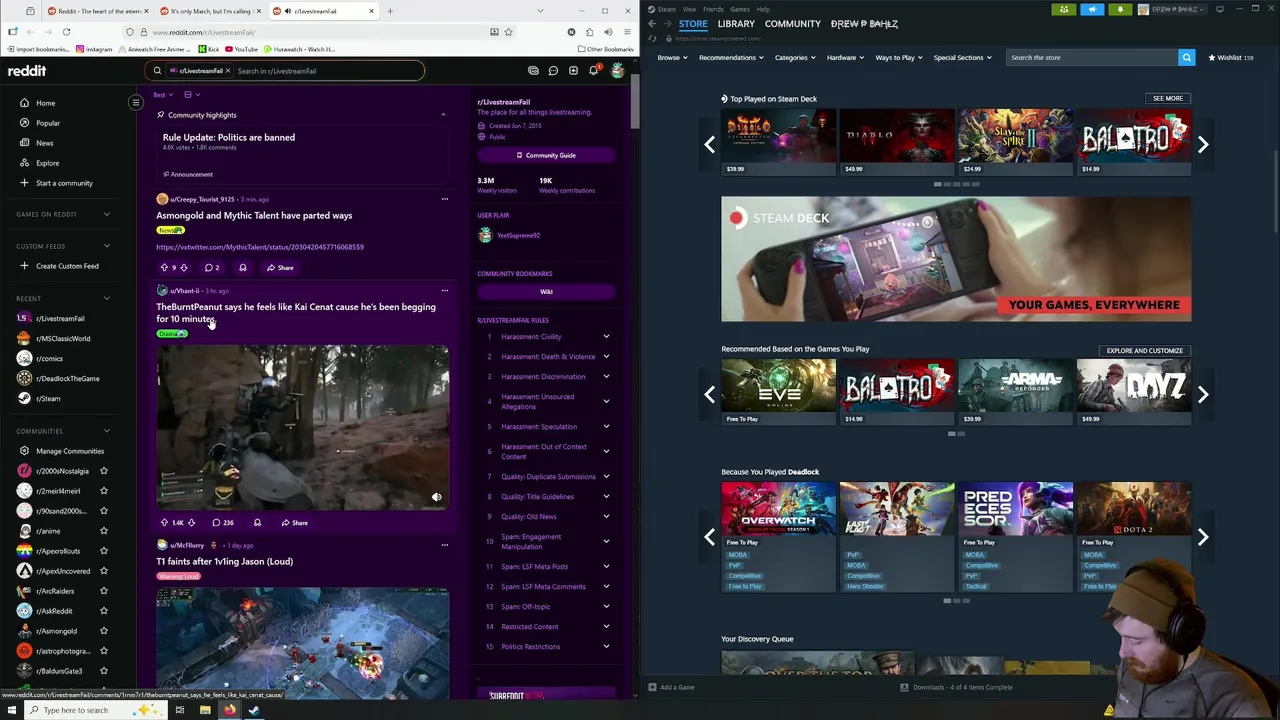Share the TheBurntPeanut post
The width and height of the screenshot is (1280, 720).
tap(294, 523)
